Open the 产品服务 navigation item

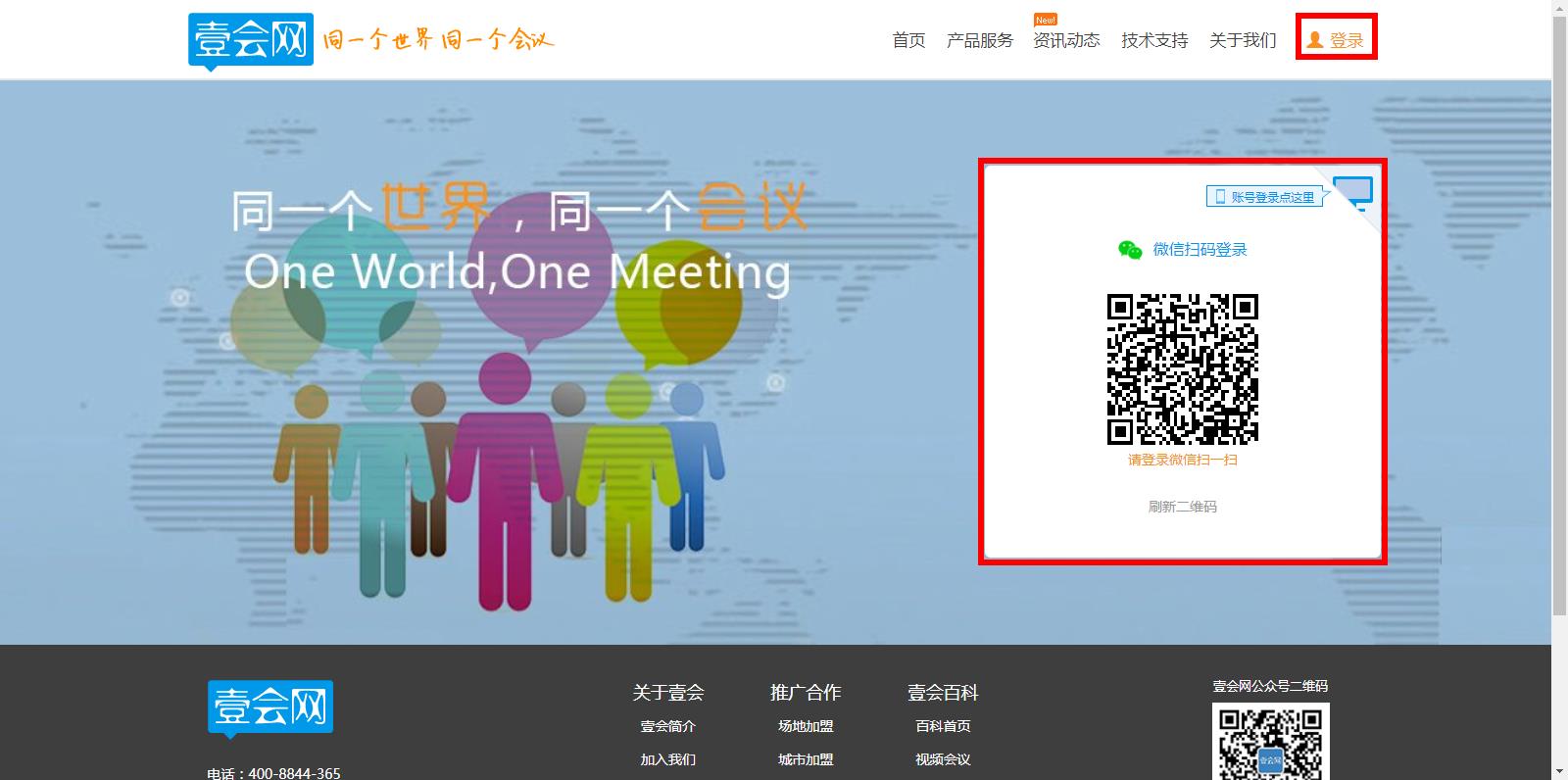click(979, 40)
